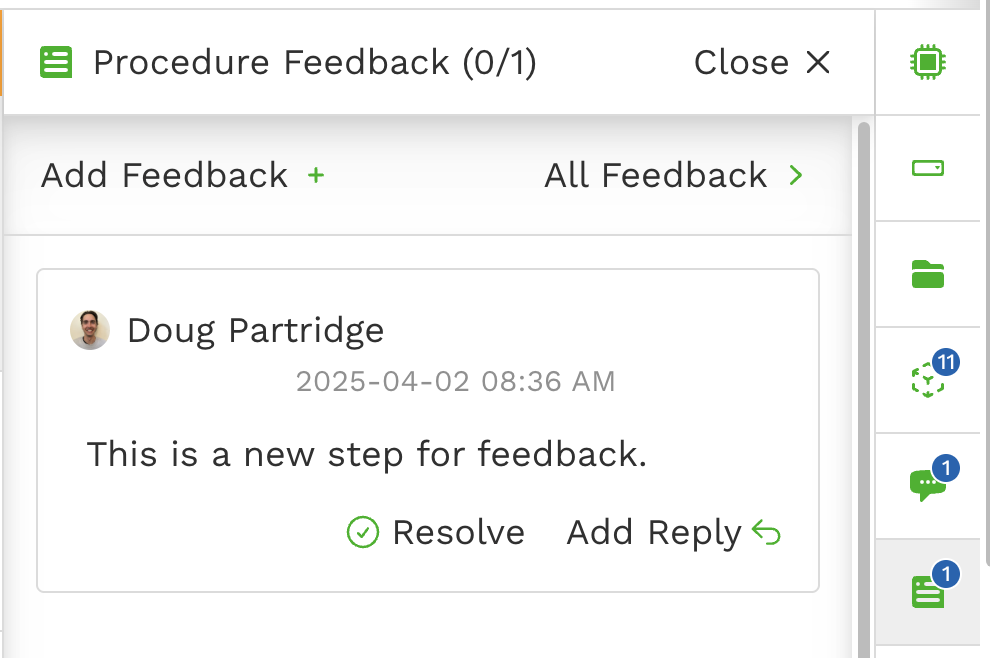990x658 pixels.
Task: Open the processor chip panel in sidebar
Action: point(928,63)
